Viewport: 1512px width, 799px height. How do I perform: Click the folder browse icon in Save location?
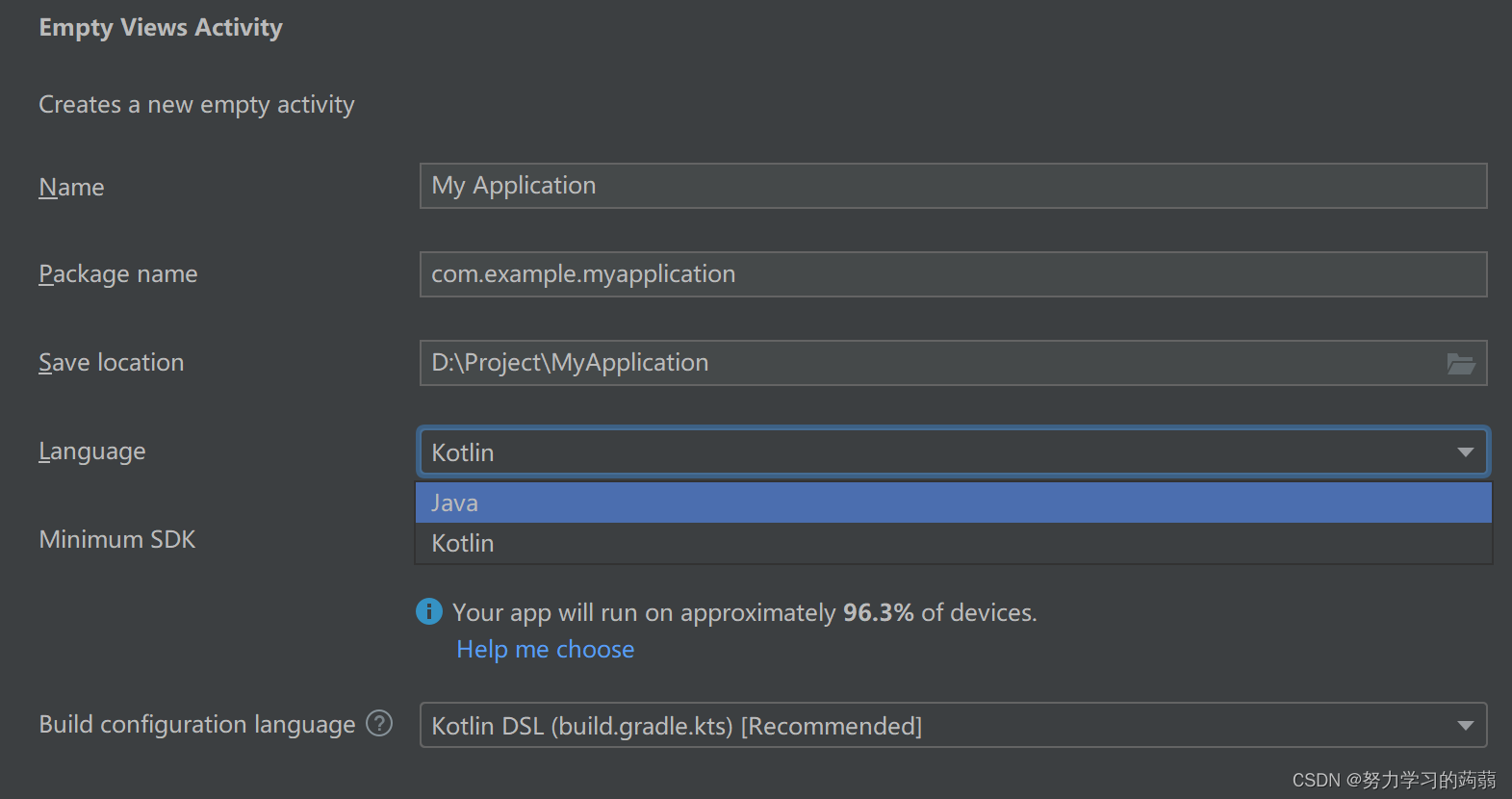pos(1461,364)
